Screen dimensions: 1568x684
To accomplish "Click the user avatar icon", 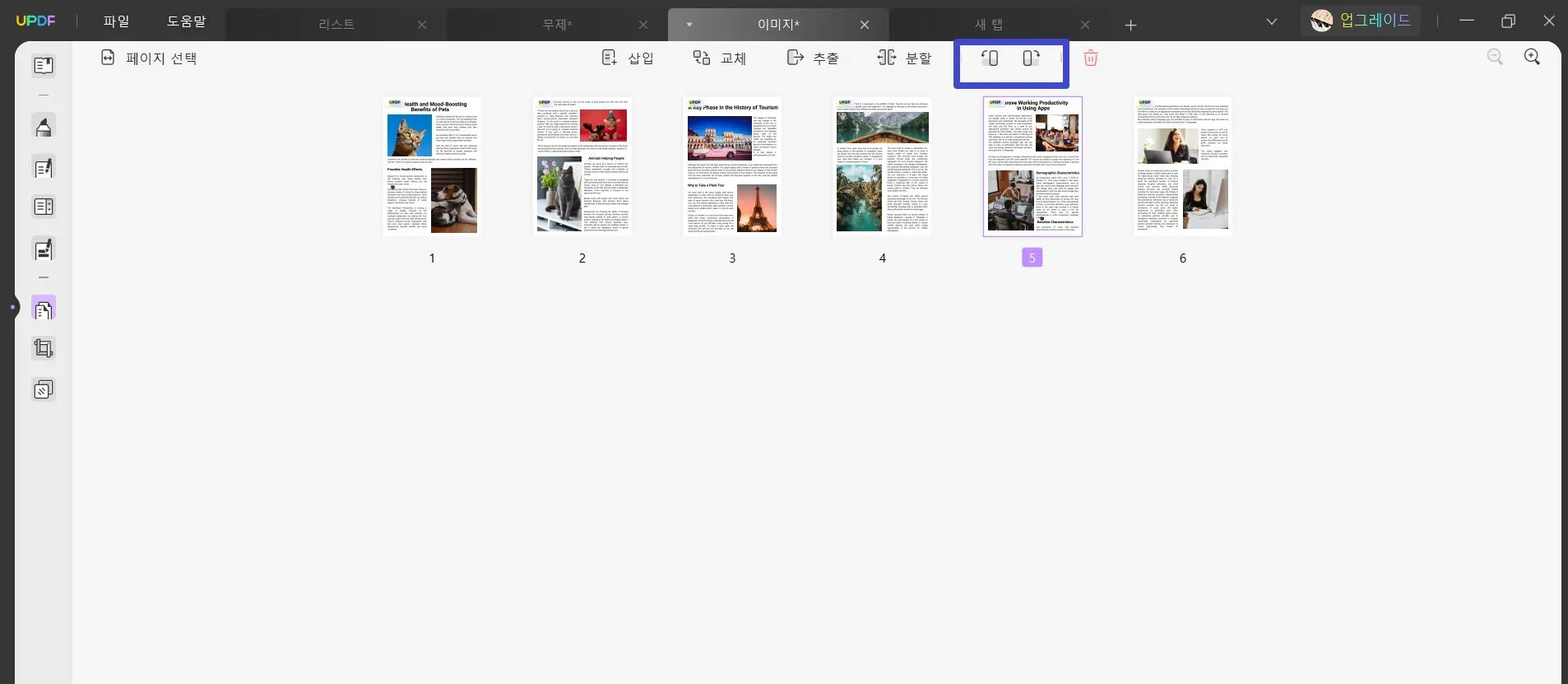I will tap(1322, 21).
